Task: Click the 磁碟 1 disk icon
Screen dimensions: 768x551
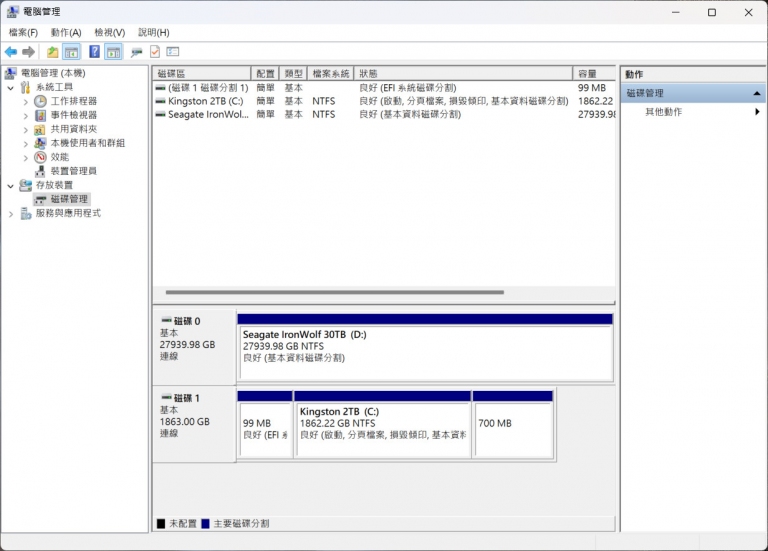Action: tap(167, 398)
